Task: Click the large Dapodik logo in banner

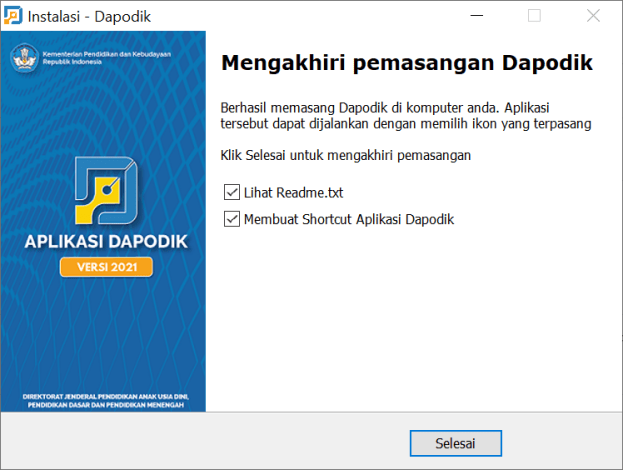Action: point(105,190)
